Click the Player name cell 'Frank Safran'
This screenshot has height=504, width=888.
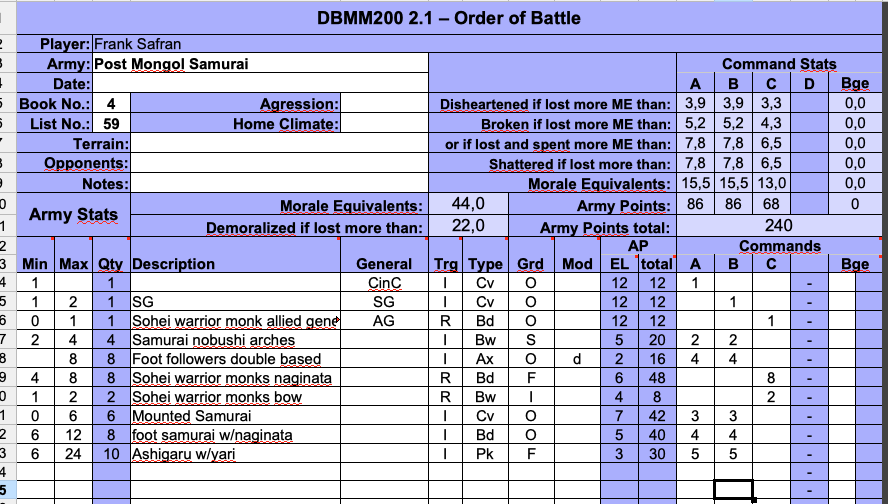[x=139, y=44]
